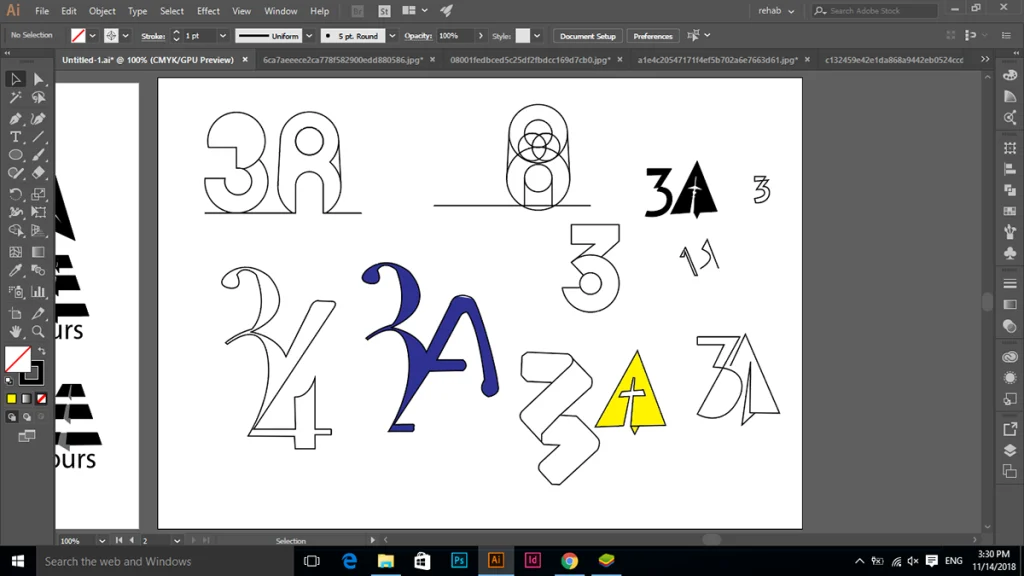Activate the Artboard tool
Image resolution: width=1024 pixels, height=576 pixels.
(15, 313)
